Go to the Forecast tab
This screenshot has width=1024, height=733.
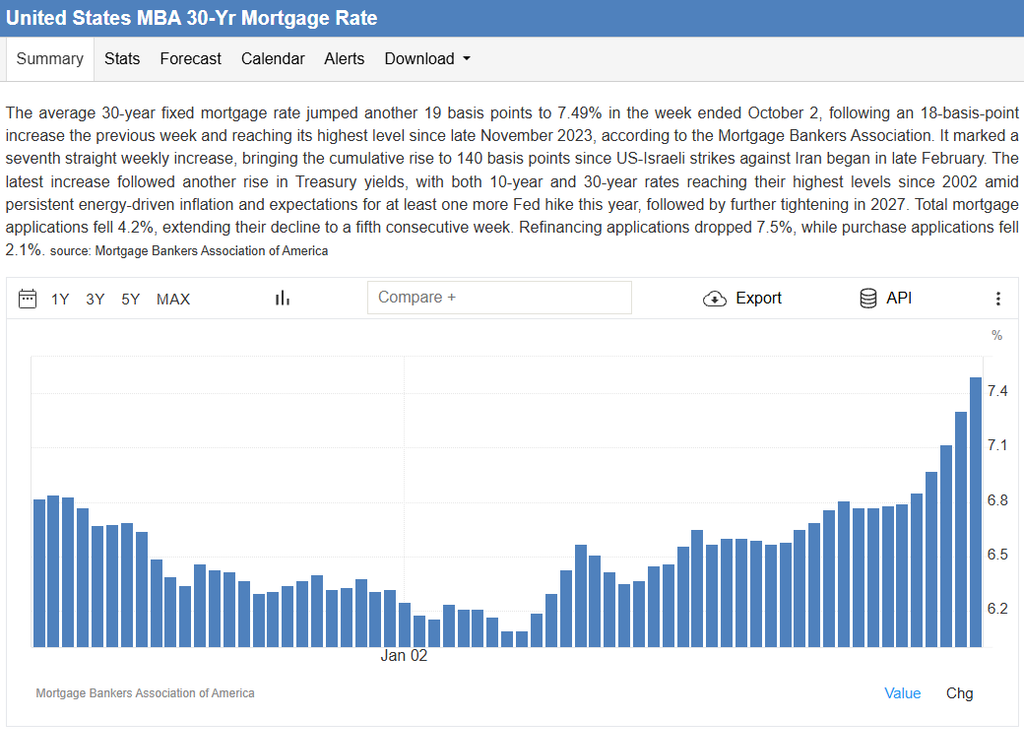click(191, 59)
